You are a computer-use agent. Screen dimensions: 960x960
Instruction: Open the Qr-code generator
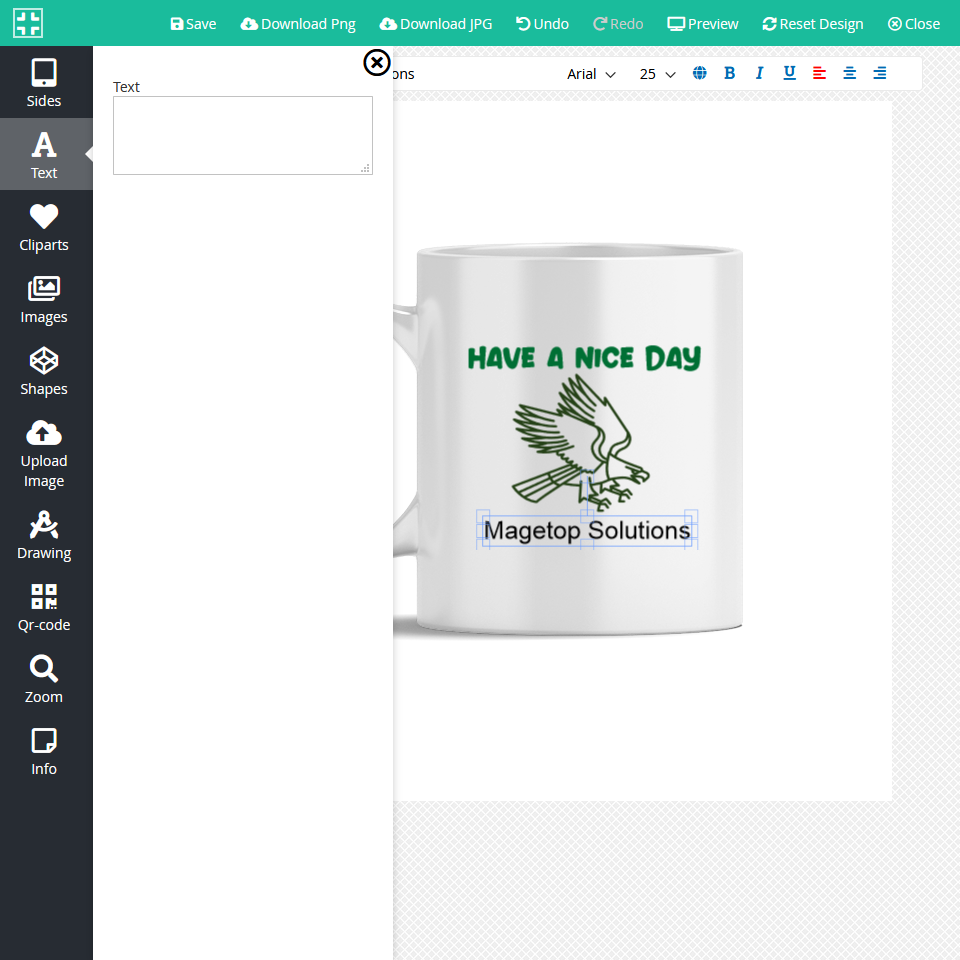44,607
